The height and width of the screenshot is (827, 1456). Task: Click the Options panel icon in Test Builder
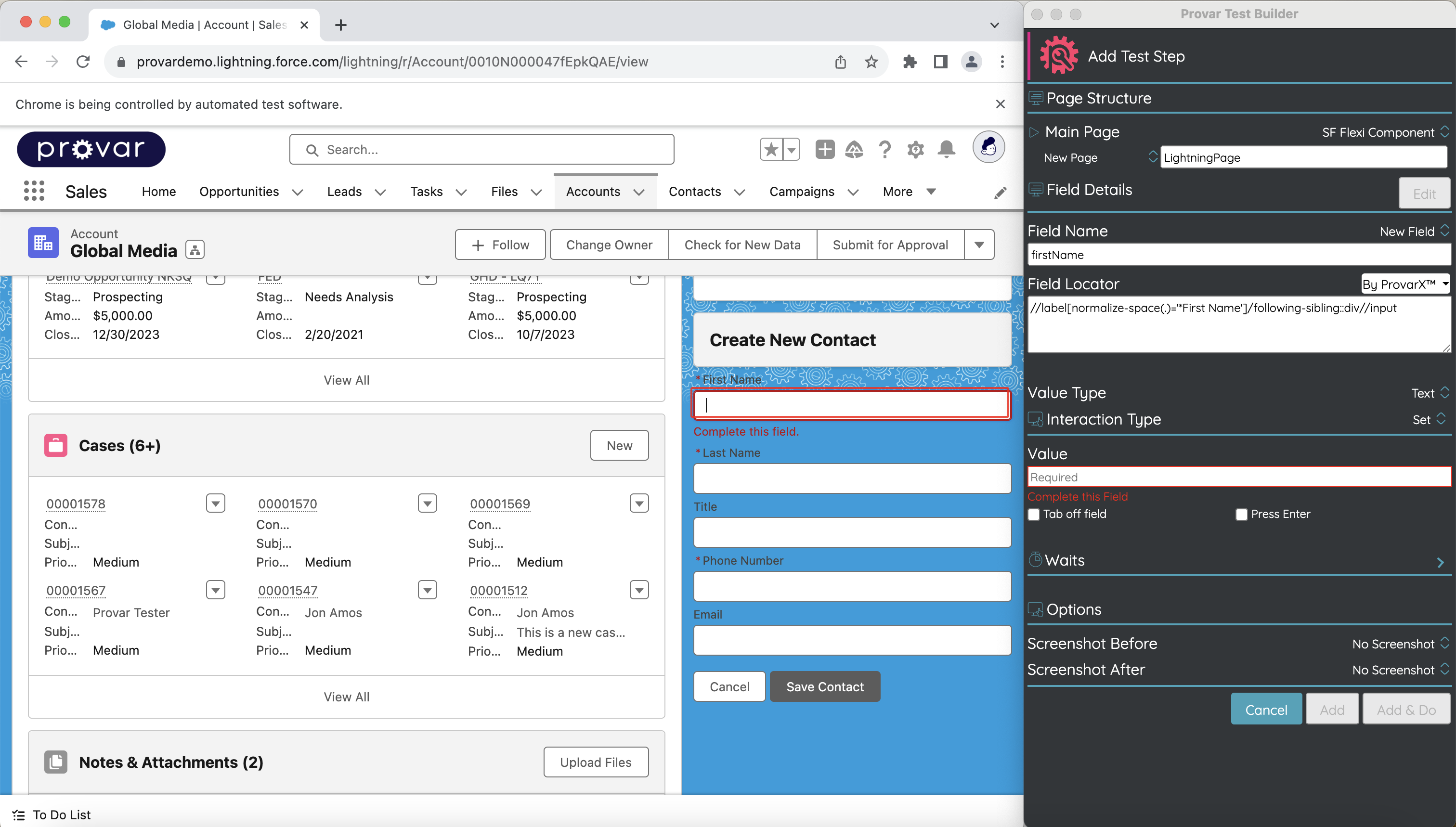(x=1036, y=608)
